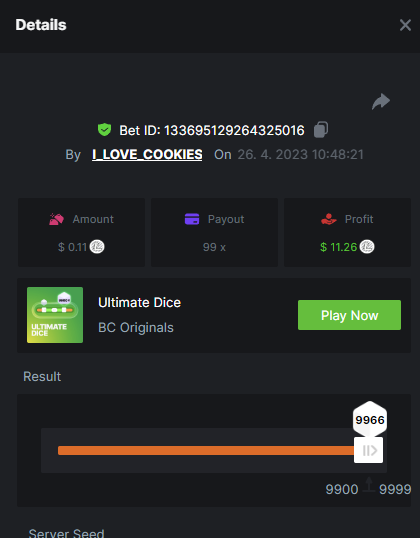Open the Ultimate Dice game thumbnail
The height and width of the screenshot is (538, 420).
coord(55,315)
